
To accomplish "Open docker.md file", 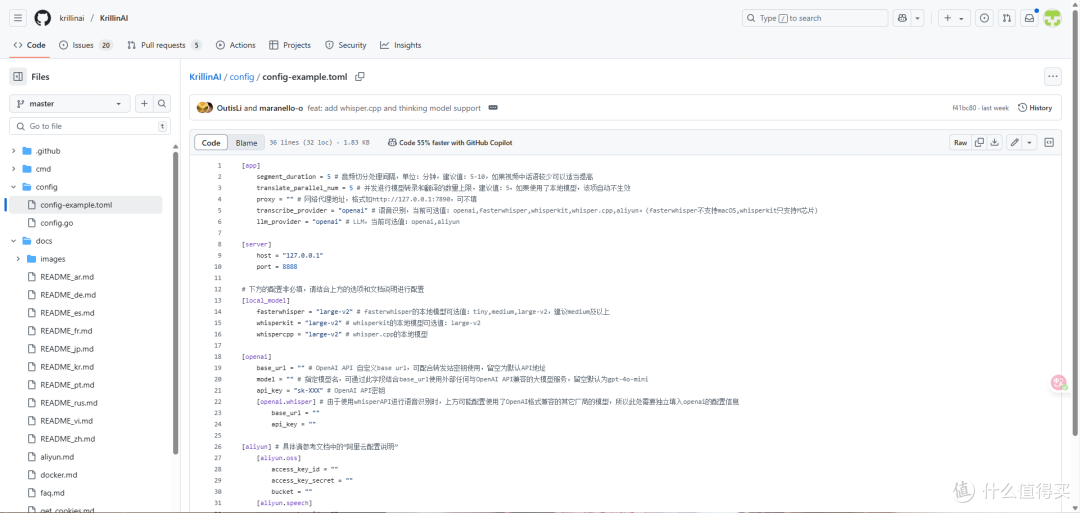I will point(59,475).
